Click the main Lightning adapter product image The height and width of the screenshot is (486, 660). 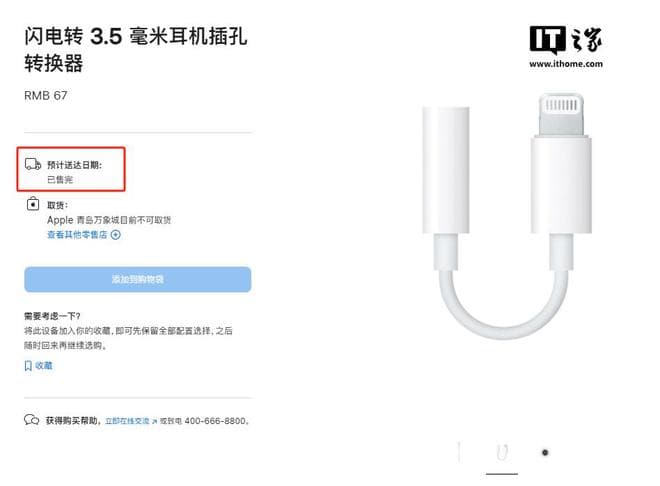pos(507,216)
